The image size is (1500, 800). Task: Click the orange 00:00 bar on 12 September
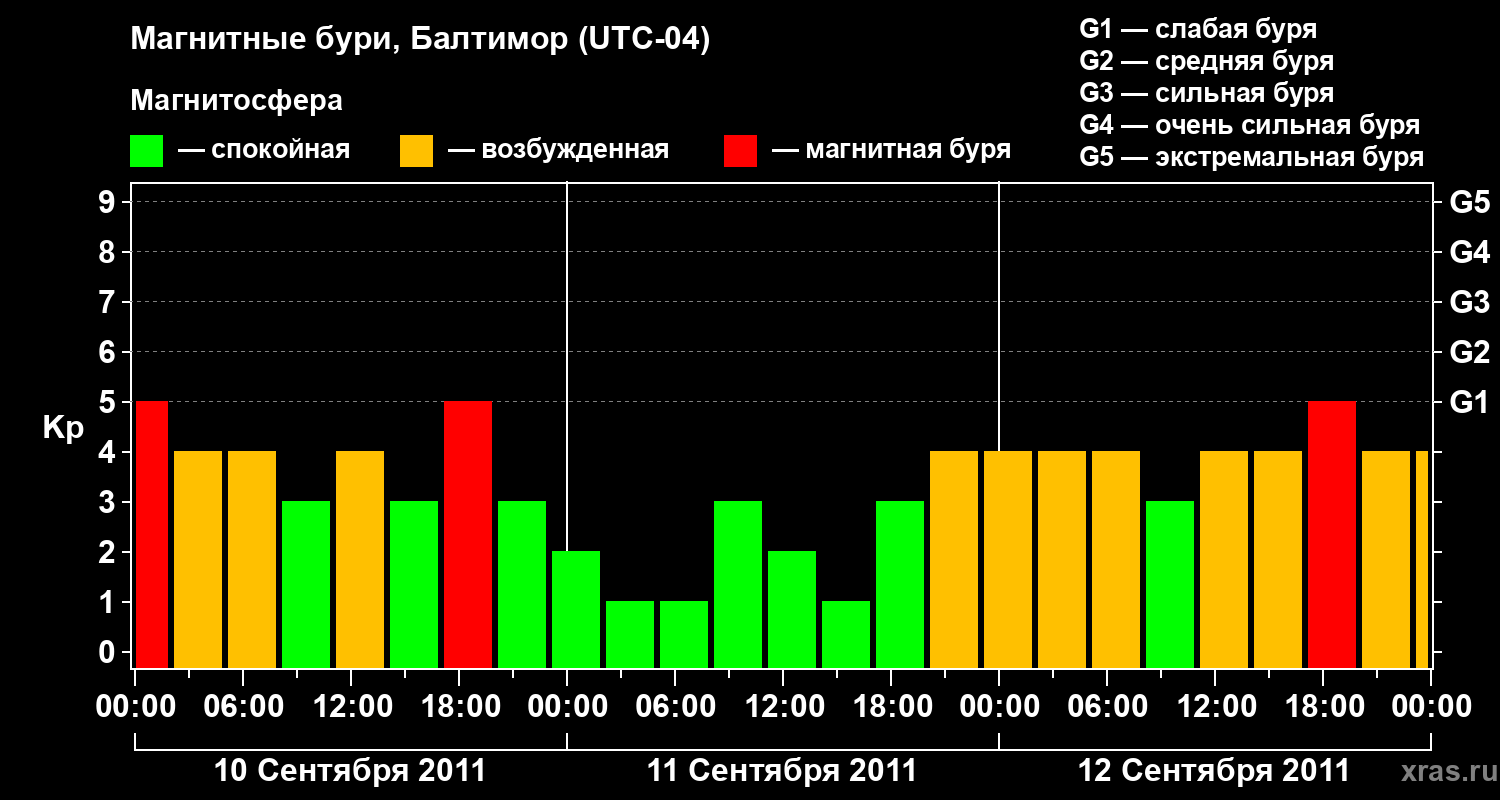[1008, 559]
